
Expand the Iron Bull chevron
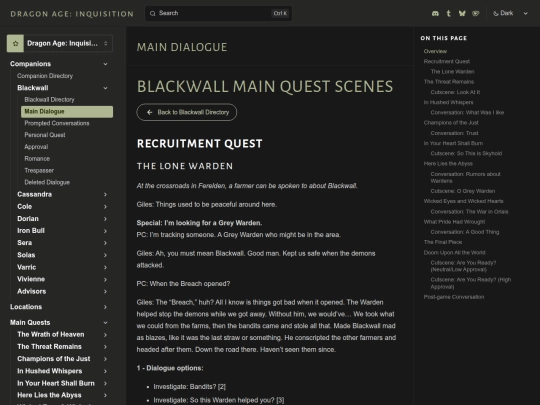click(x=105, y=231)
